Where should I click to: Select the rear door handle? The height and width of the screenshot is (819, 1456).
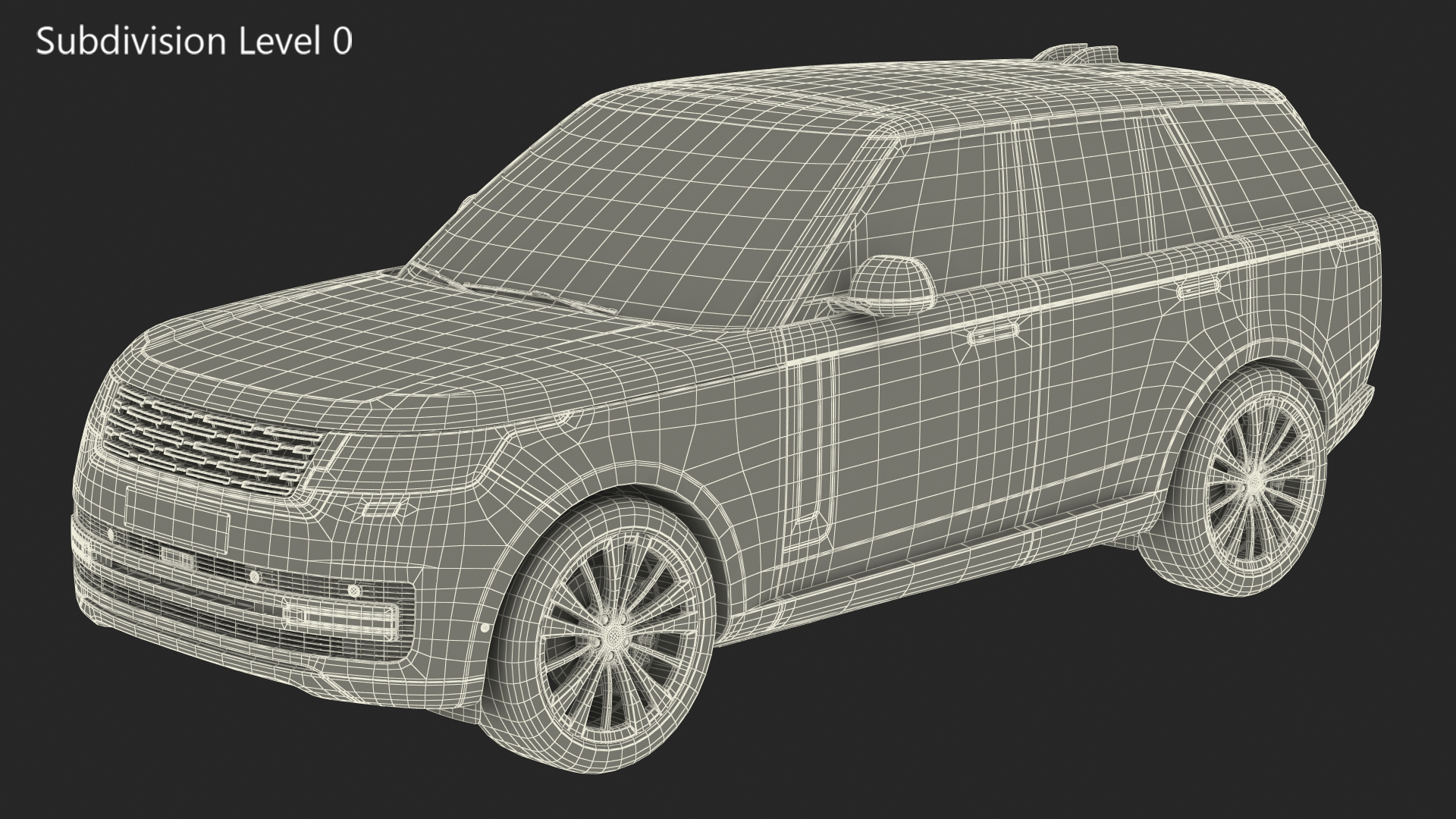[x=1199, y=287]
